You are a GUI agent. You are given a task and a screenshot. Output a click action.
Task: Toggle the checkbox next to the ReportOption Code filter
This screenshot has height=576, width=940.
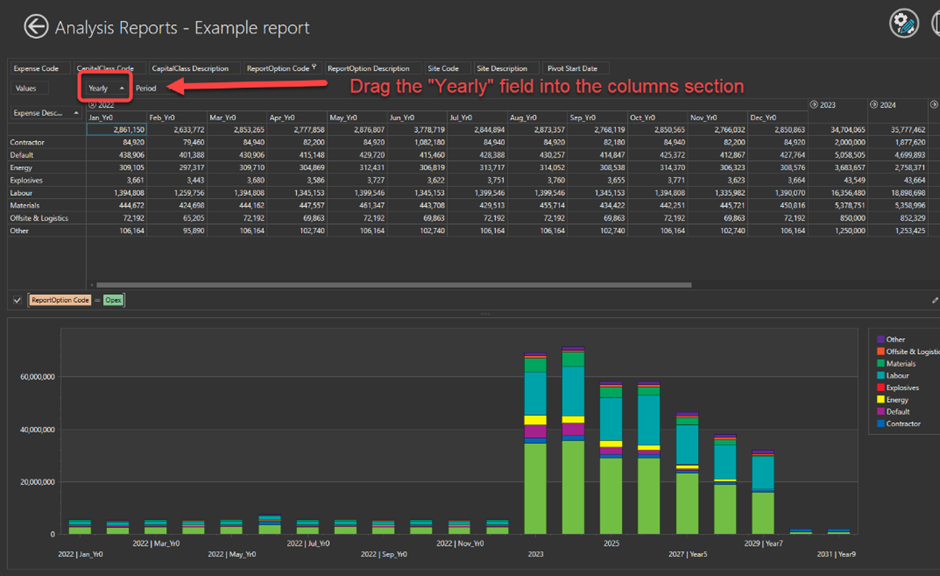click(15, 299)
